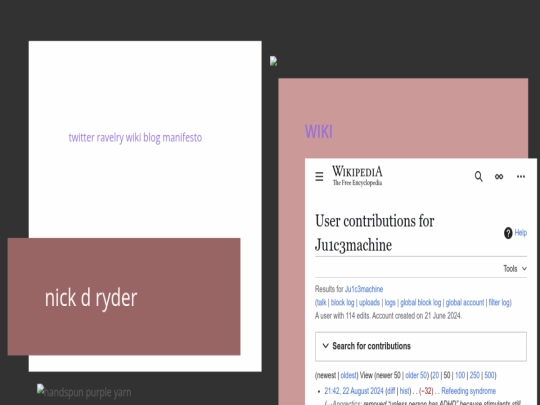This screenshot has width=540, height=405.
Task: Click the Wikipedia search magnifier icon
Action: point(478,176)
